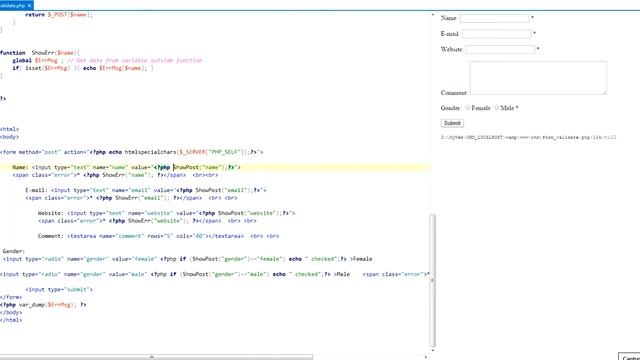
Task: Click the "<?php var_dump($ErrMsg); ?>" line
Action: coord(43,304)
